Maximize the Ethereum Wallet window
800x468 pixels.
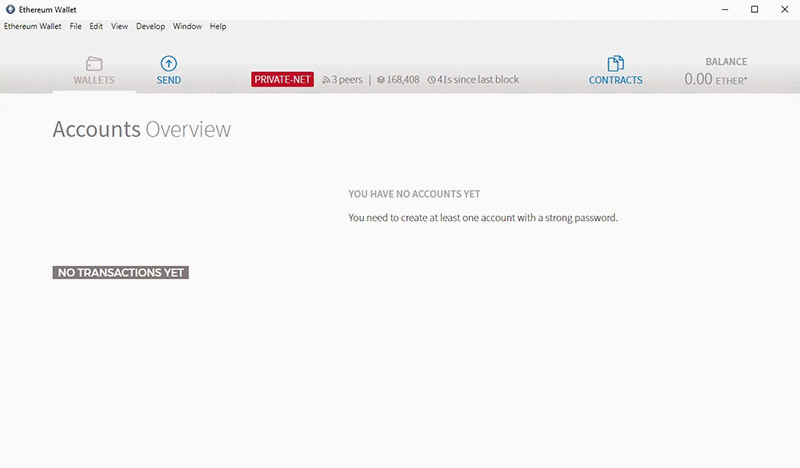(755, 10)
